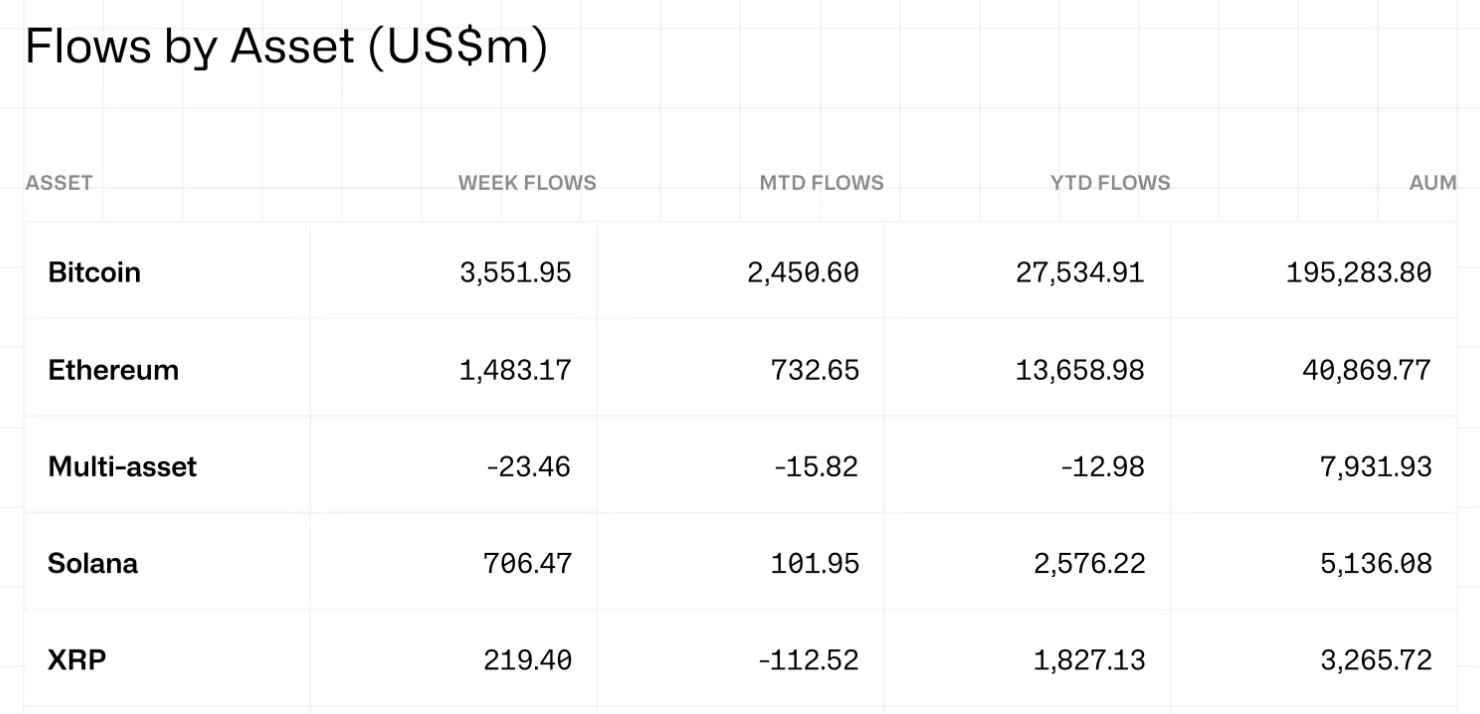Click the Flows by Asset title
Image resolution: width=1480 pixels, height=714 pixels.
click(x=286, y=48)
